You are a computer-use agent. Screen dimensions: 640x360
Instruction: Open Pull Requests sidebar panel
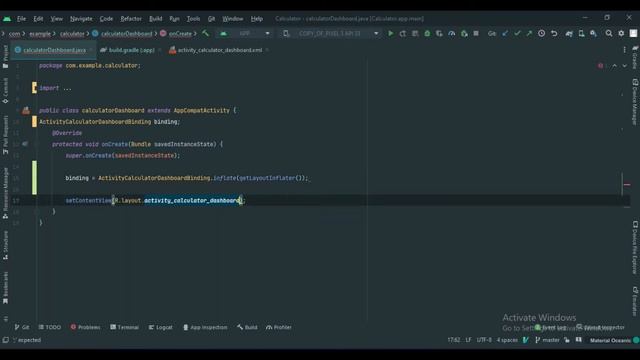pyautogui.click(x=5, y=135)
